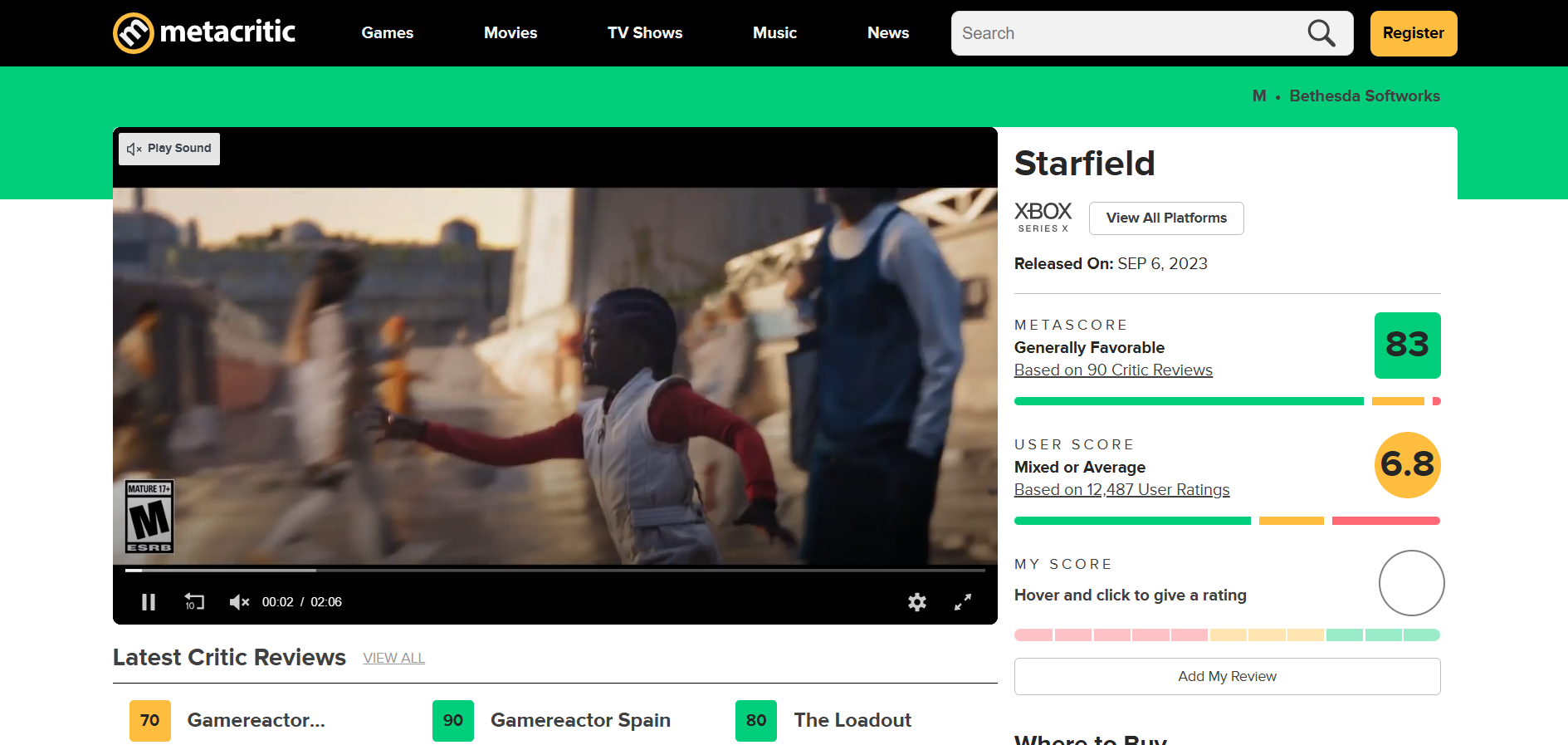Image resolution: width=1568 pixels, height=745 pixels.
Task: Click the Play Sound button
Action: pyautogui.click(x=169, y=149)
